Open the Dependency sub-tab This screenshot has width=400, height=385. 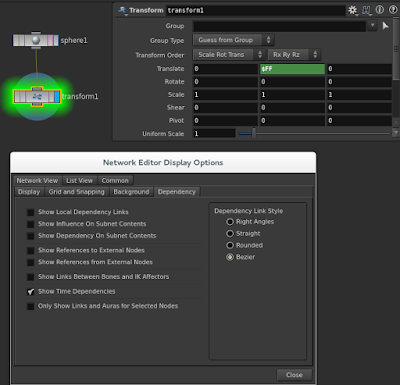click(x=177, y=192)
